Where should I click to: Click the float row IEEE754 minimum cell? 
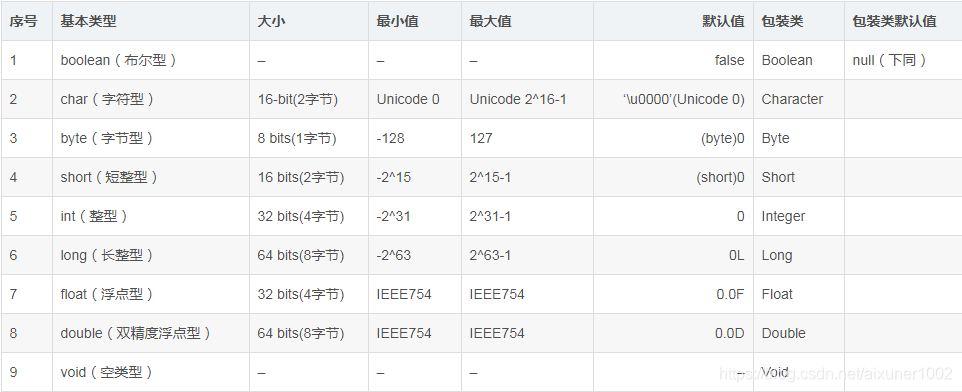(415, 294)
